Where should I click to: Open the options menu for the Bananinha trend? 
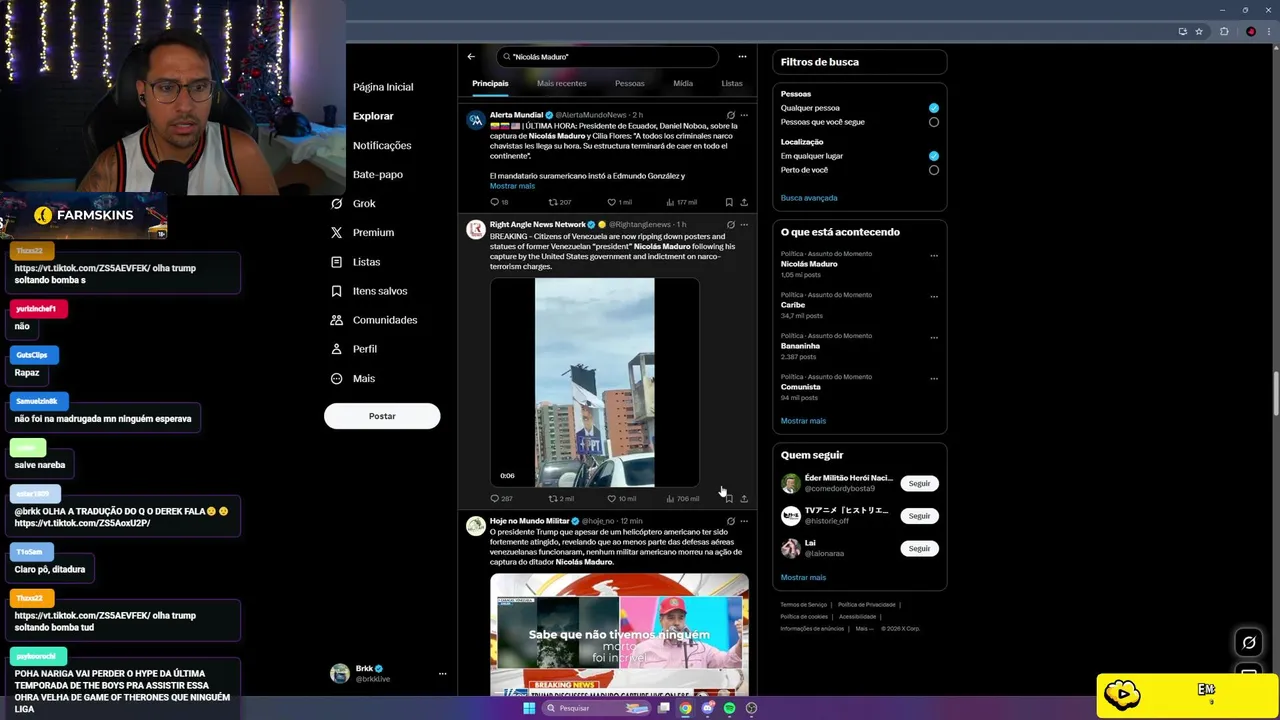click(934, 337)
